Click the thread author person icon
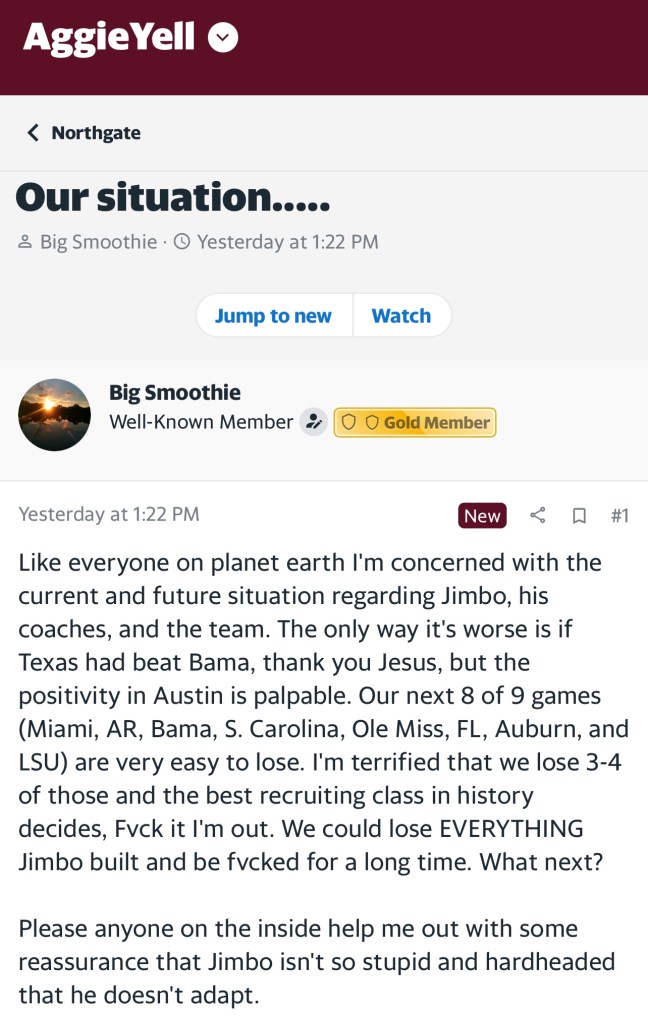 tap(25, 242)
